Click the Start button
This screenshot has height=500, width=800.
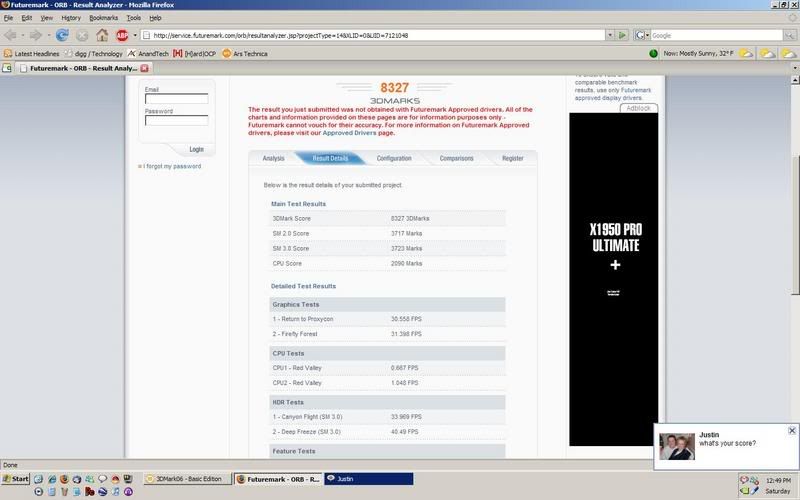[x=16, y=479]
